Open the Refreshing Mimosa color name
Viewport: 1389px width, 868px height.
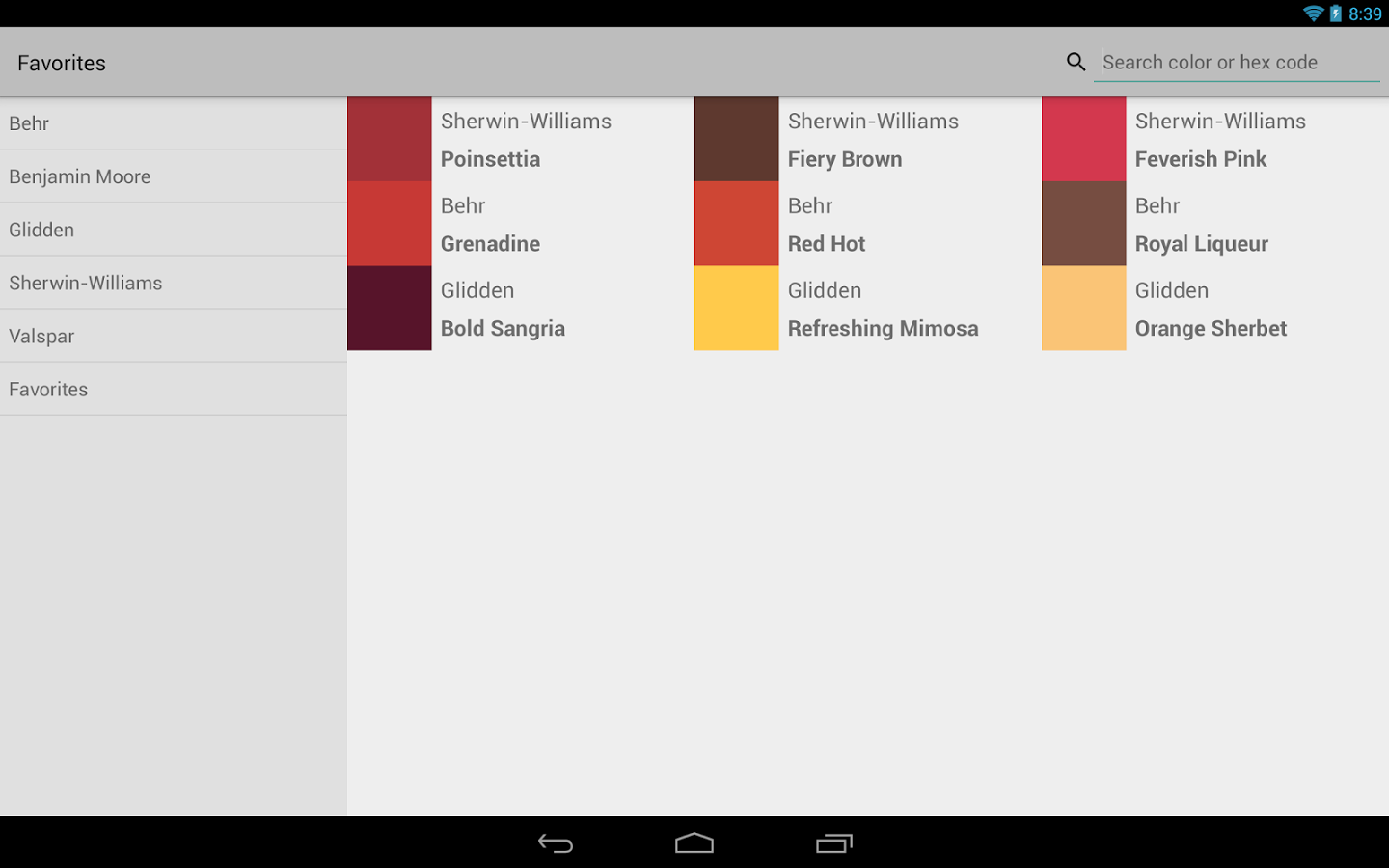(x=884, y=329)
